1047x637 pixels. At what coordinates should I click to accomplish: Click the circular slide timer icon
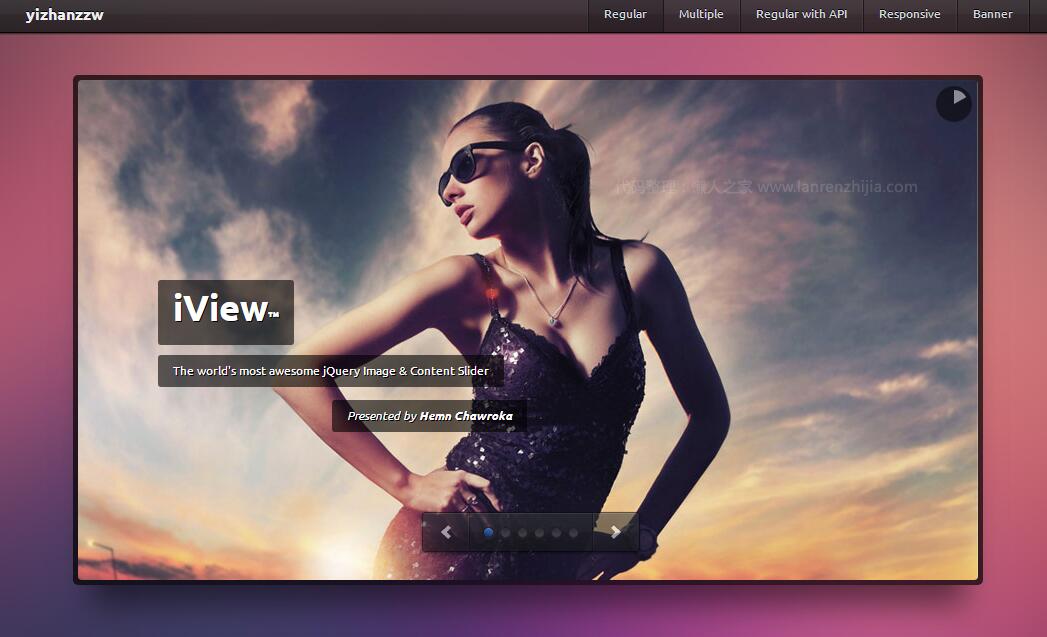point(954,103)
